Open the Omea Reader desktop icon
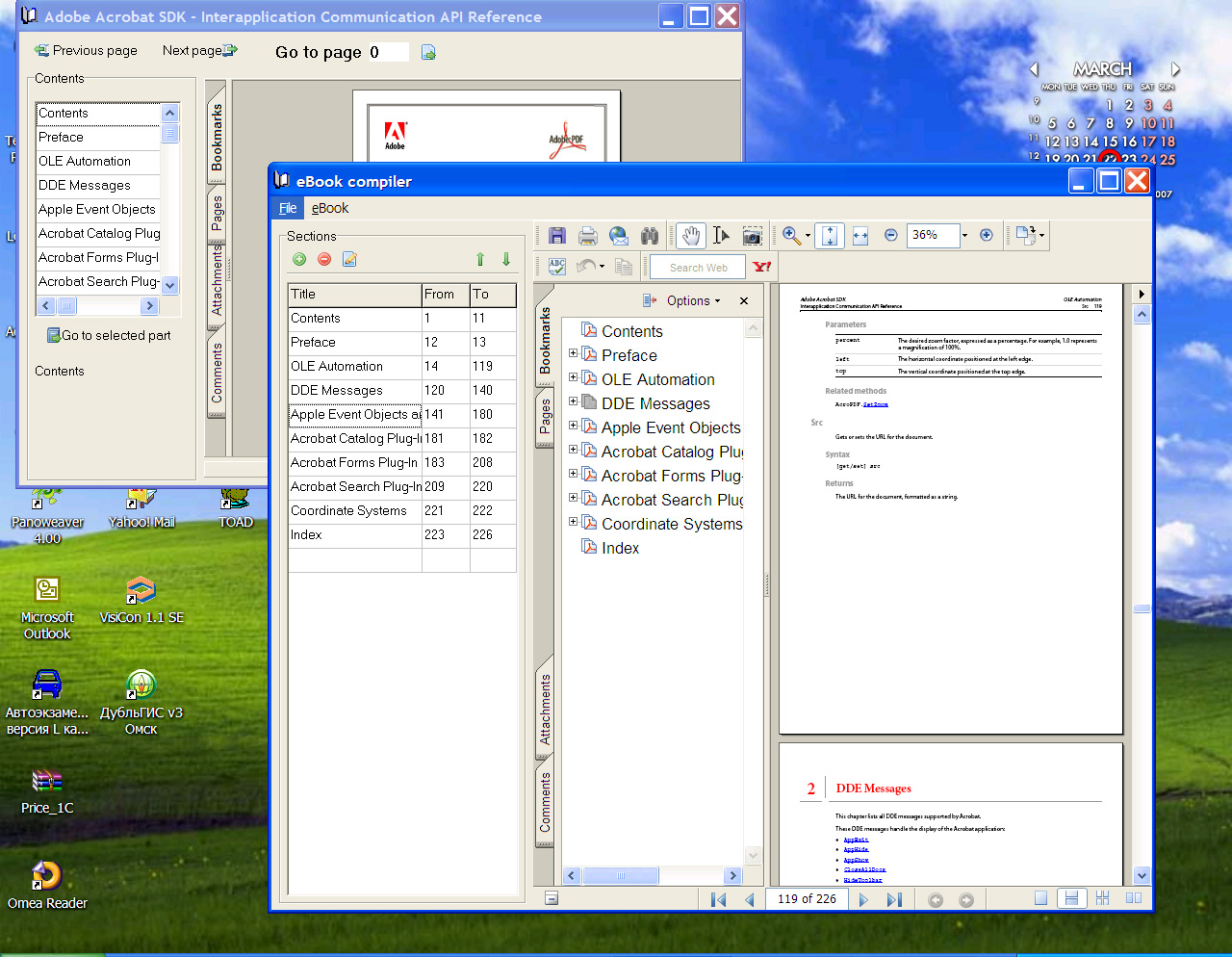 (47, 886)
